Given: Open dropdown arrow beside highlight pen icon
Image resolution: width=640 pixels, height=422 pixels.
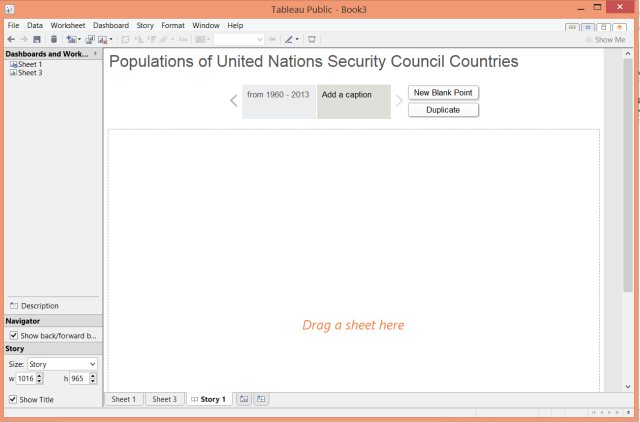Looking at the screenshot, I should pyautogui.click(x=297, y=39).
